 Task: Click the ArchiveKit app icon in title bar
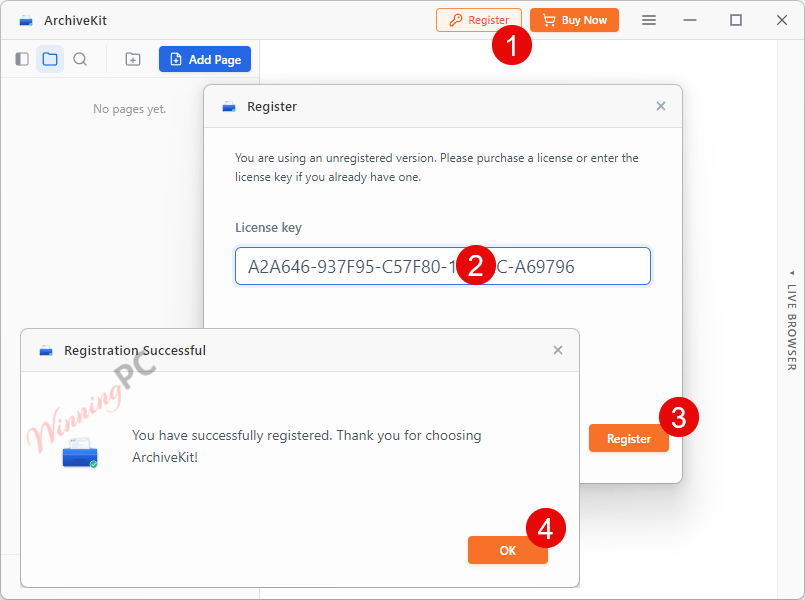(x=26, y=21)
